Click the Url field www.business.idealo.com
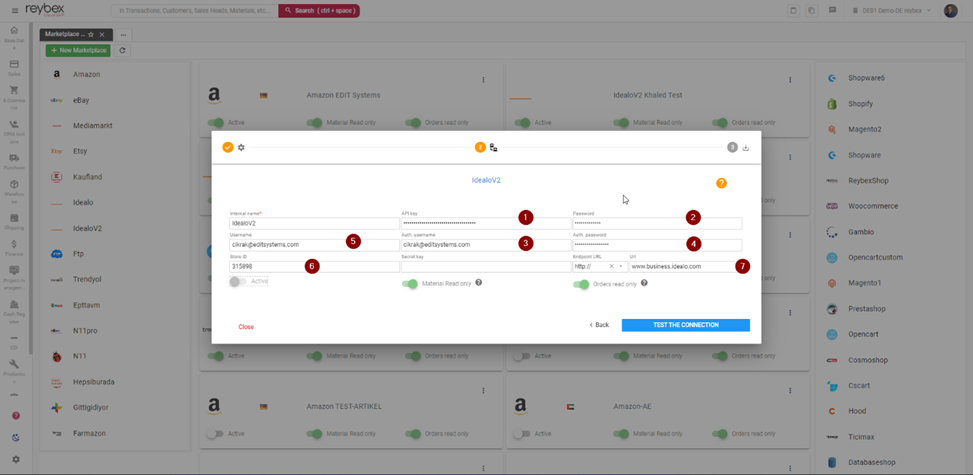 click(x=685, y=266)
